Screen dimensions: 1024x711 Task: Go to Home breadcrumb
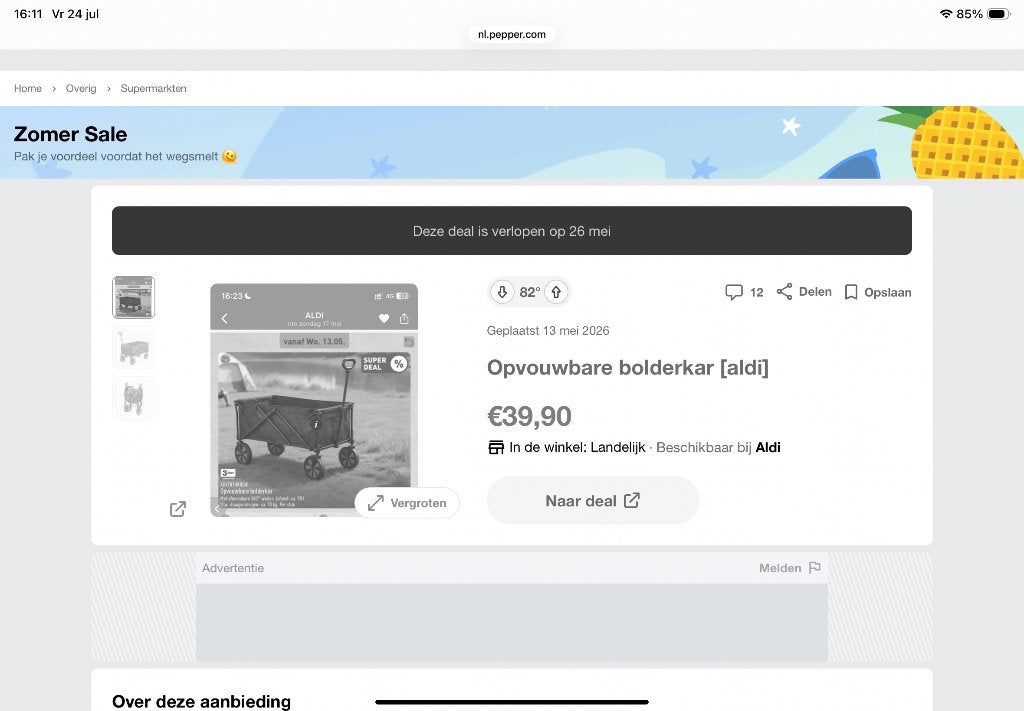pyautogui.click(x=27, y=88)
